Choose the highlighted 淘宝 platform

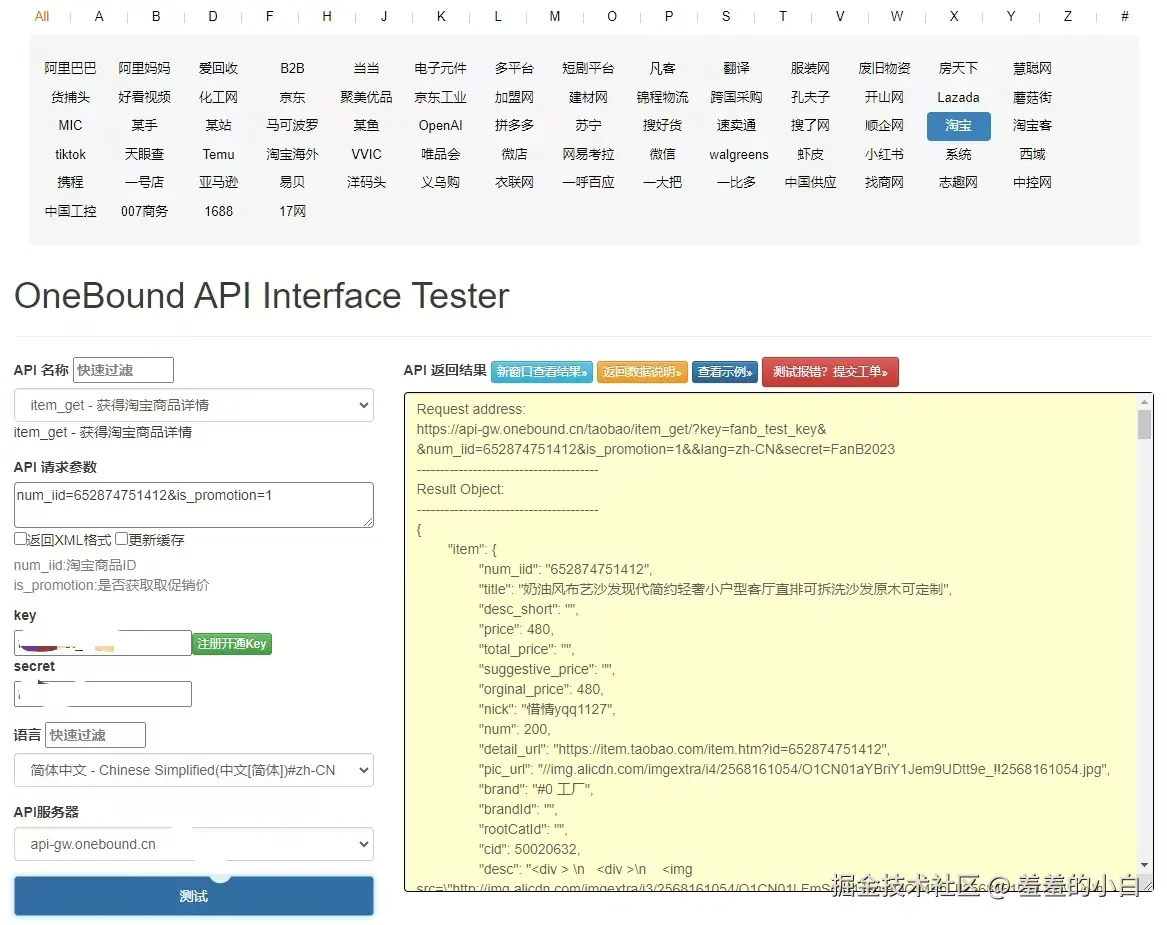click(x=959, y=126)
